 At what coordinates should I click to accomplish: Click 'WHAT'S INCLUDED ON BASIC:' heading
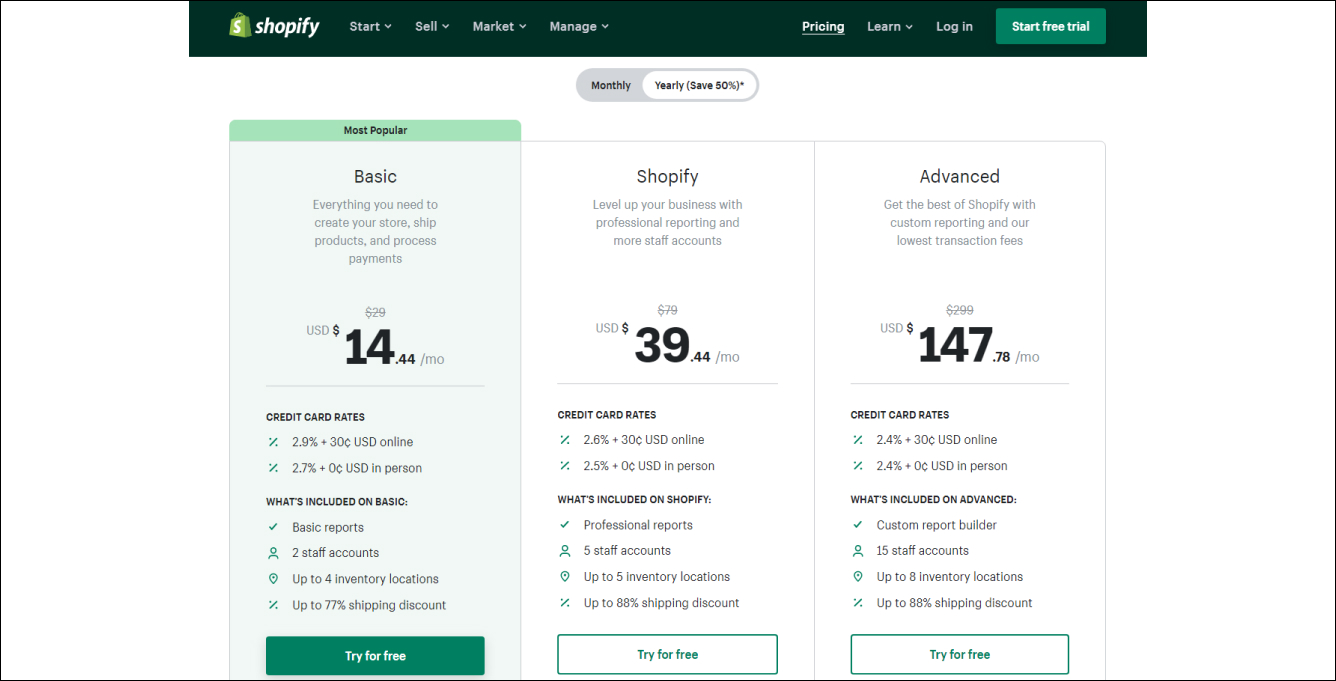[x=337, y=502]
